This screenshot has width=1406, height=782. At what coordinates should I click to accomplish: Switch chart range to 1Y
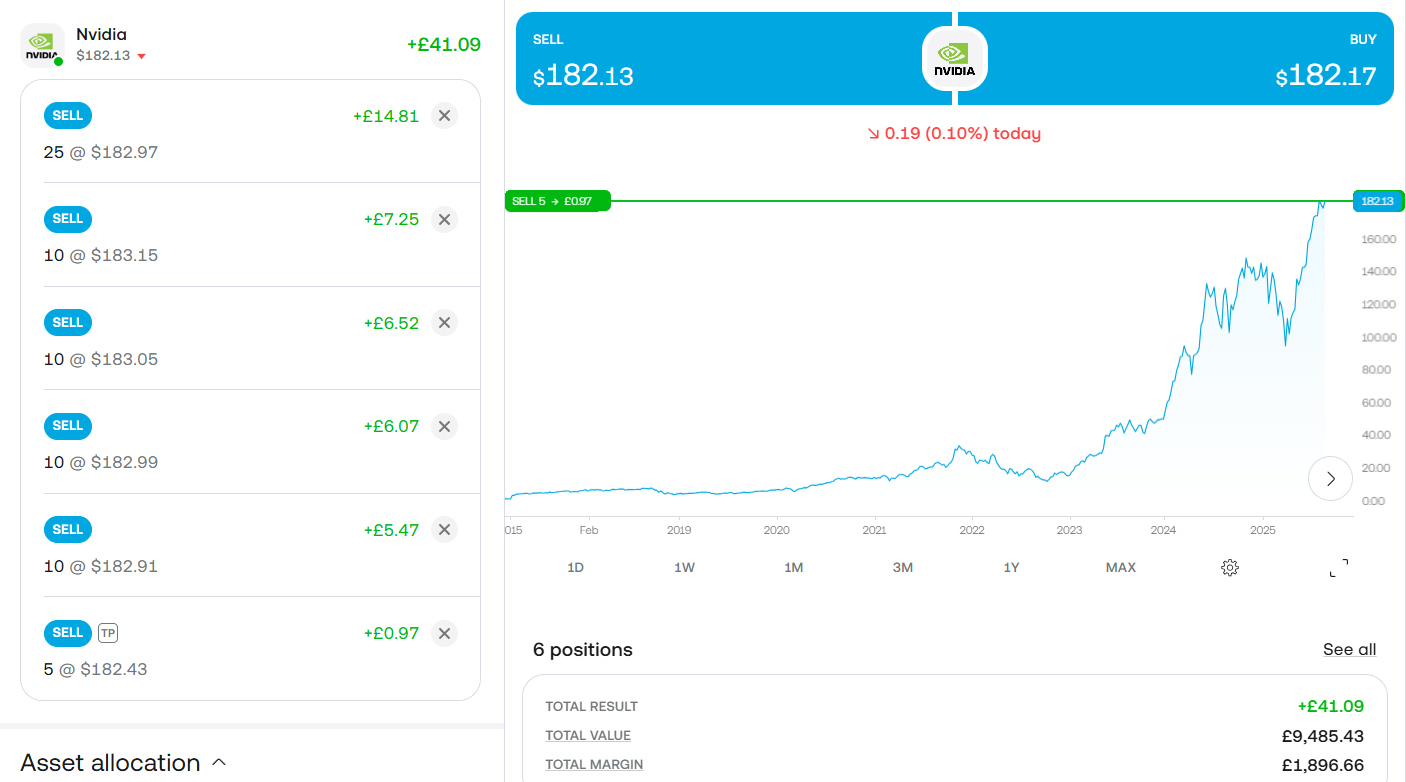click(x=1011, y=568)
